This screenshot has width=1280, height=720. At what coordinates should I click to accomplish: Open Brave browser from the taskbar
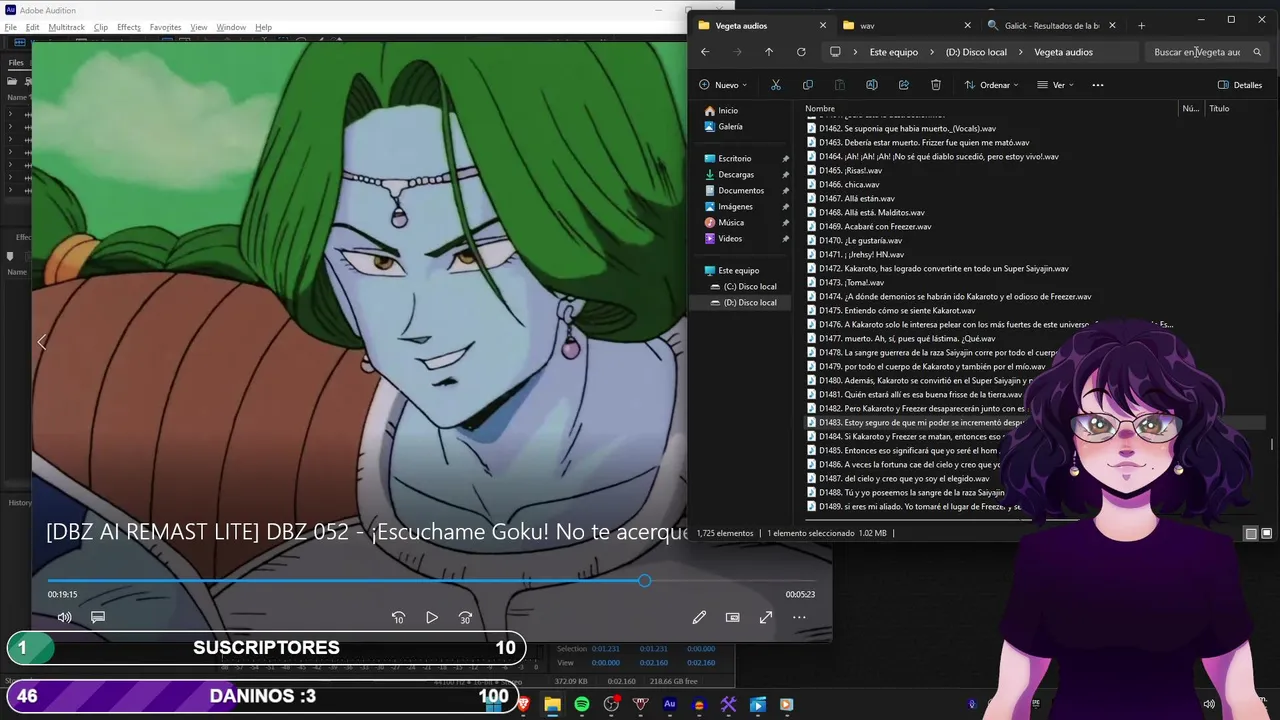point(523,704)
